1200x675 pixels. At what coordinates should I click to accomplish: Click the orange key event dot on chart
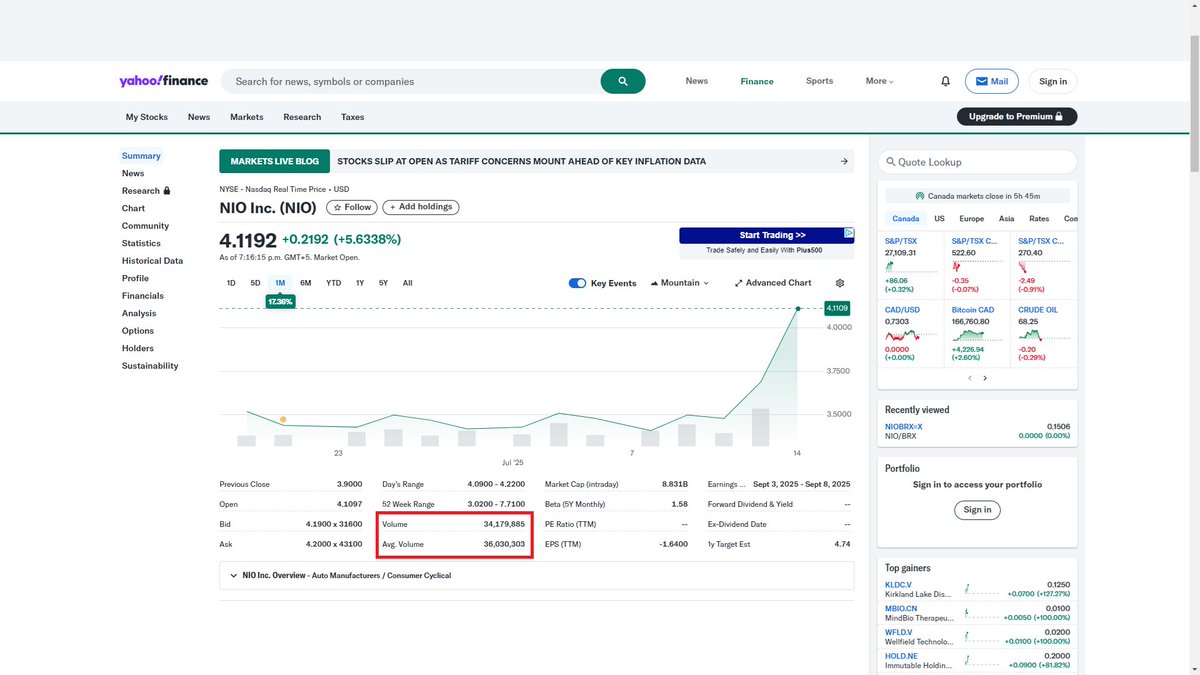(283, 419)
